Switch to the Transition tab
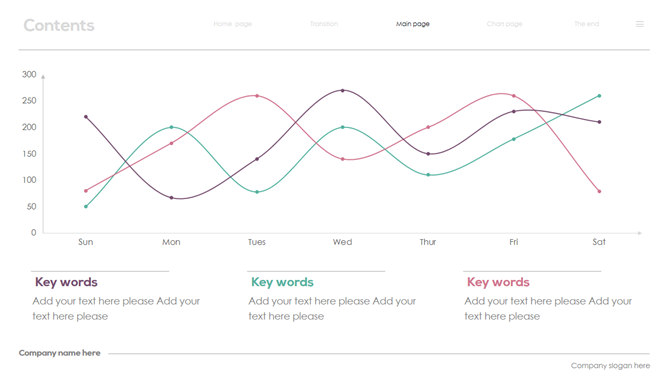Screen dimensions: 668x376 [324, 24]
